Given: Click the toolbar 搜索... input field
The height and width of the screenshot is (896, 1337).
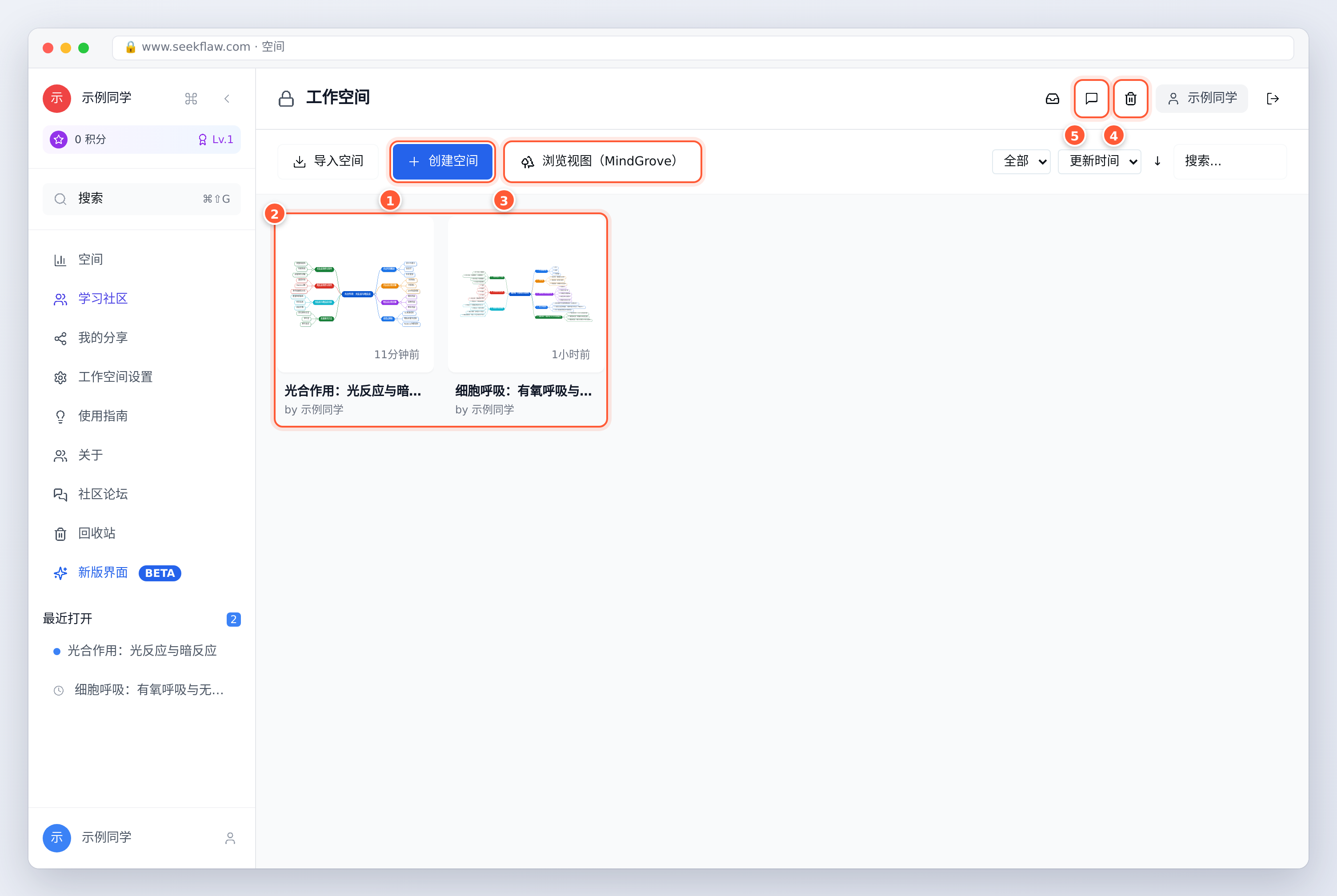Looking at the screenshot, I should coord(1229,162).
